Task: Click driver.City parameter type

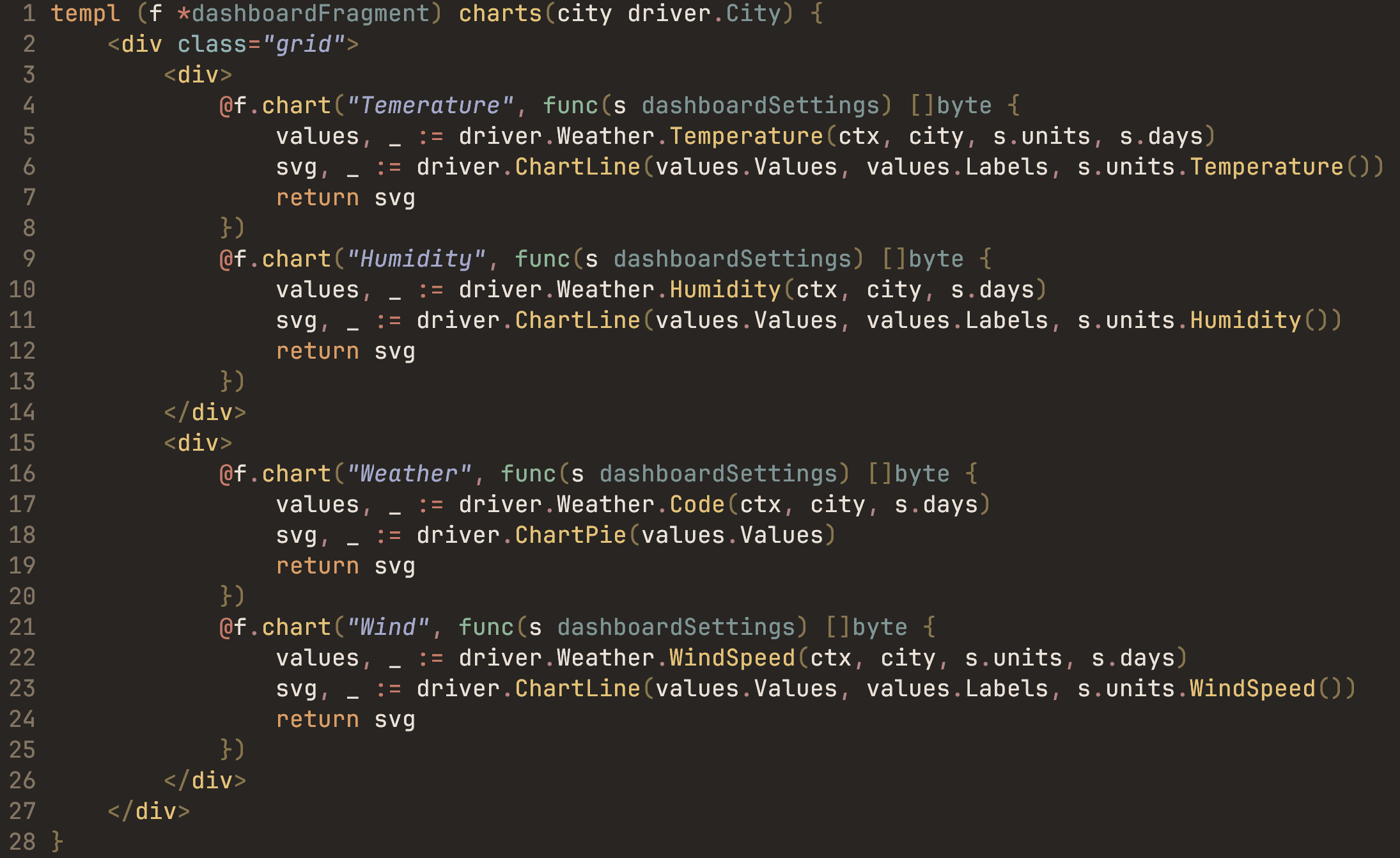Action: [704, 13]
